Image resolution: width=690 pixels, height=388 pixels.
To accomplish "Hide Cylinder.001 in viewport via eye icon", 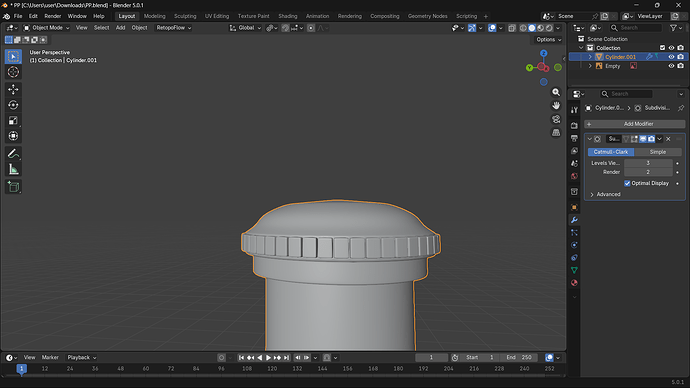I will point(671,57).
